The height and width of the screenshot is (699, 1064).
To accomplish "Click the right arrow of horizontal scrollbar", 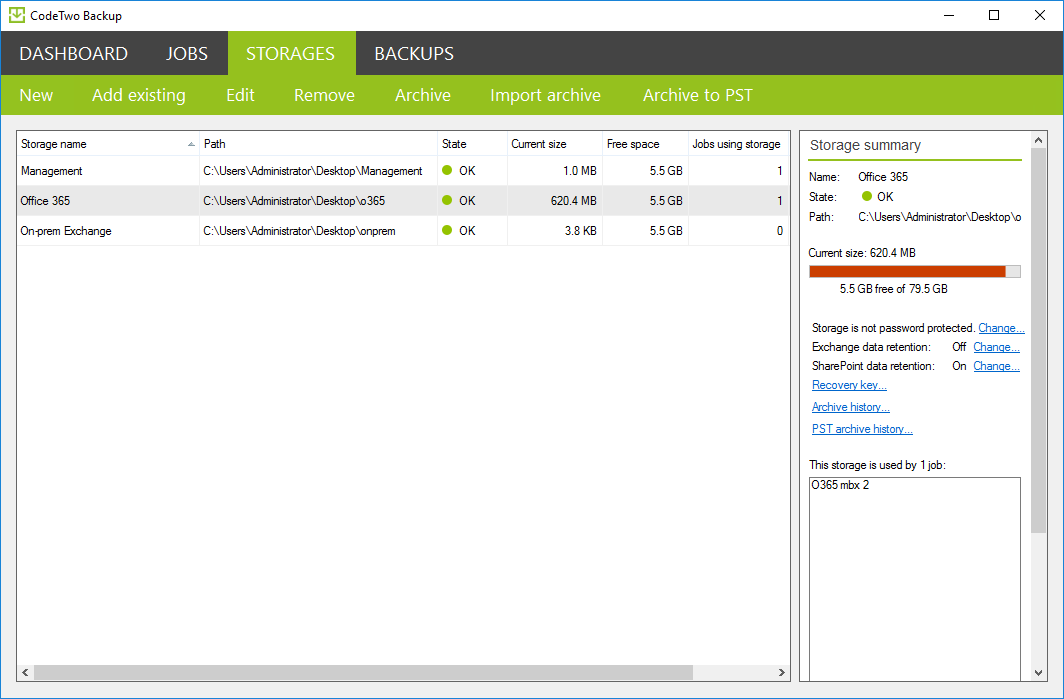I will tap(782, 673).
